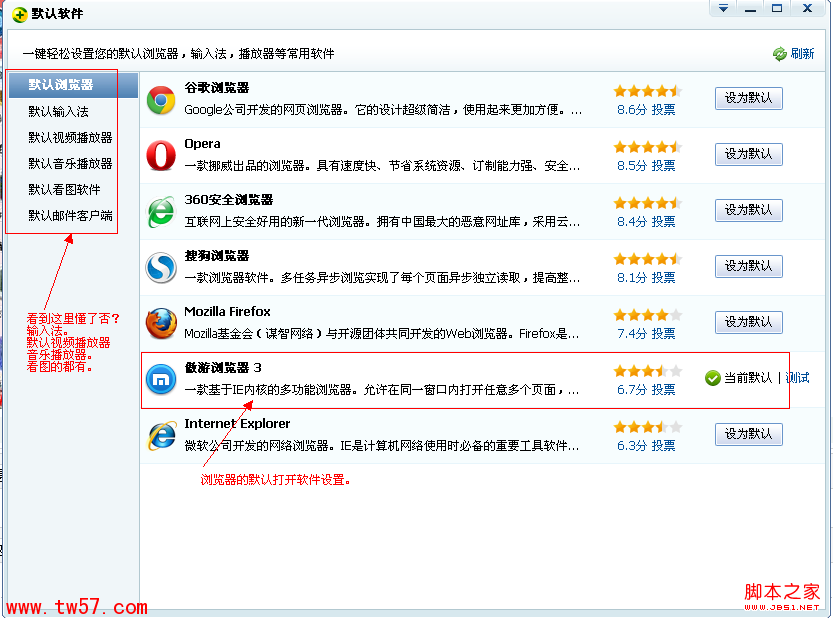Vote 投票 for Opera

[664, 166]
